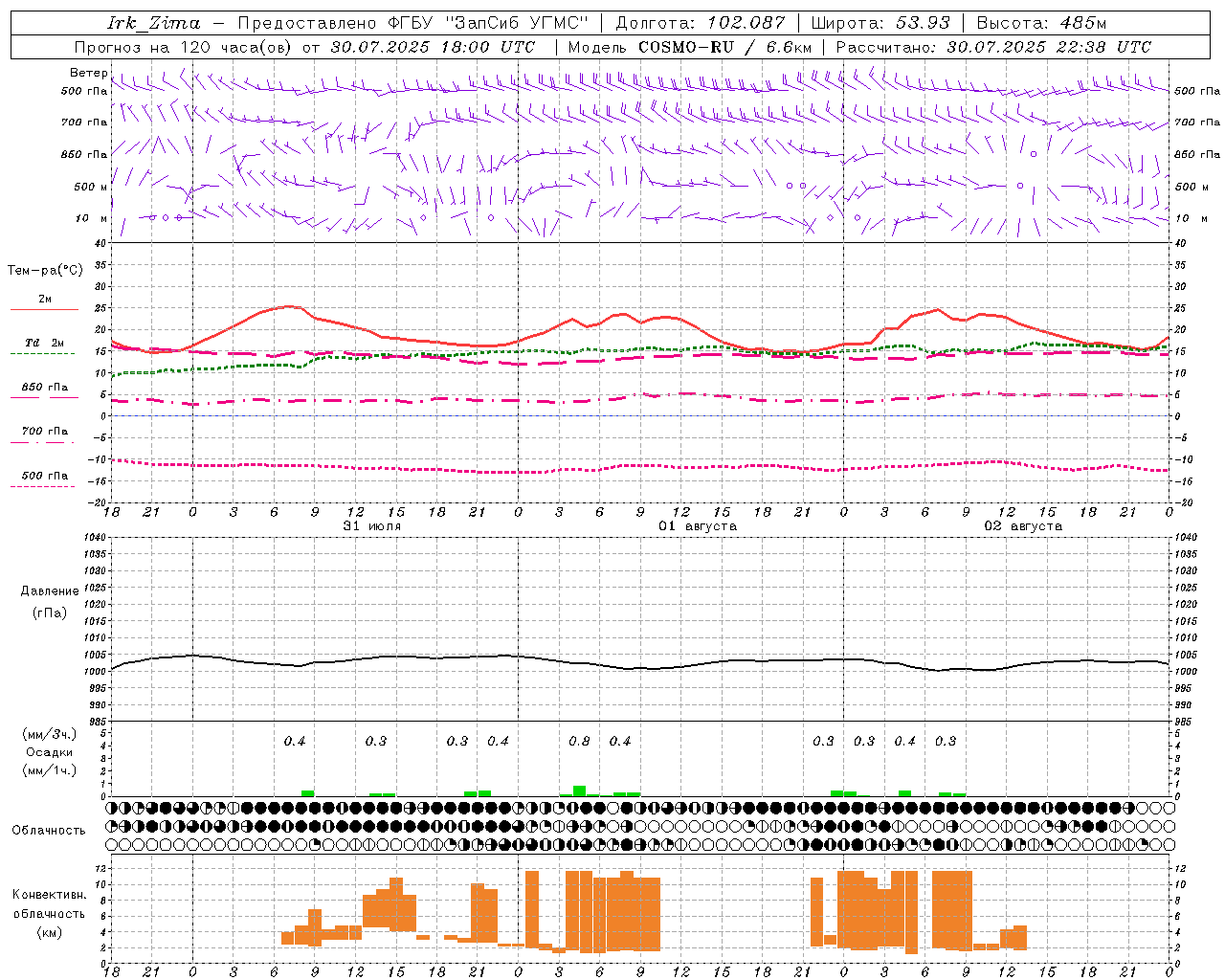
Task: Click the Долгота: 102.087 value in header
Action: [x=701, y=23]
